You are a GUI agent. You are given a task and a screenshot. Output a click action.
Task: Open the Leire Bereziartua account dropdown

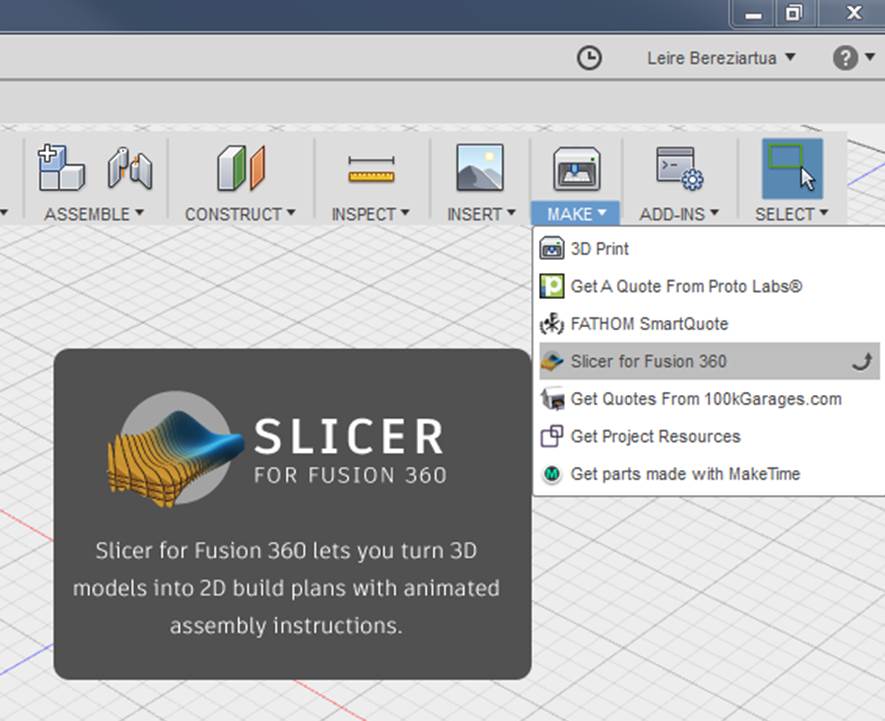(721, 58)
